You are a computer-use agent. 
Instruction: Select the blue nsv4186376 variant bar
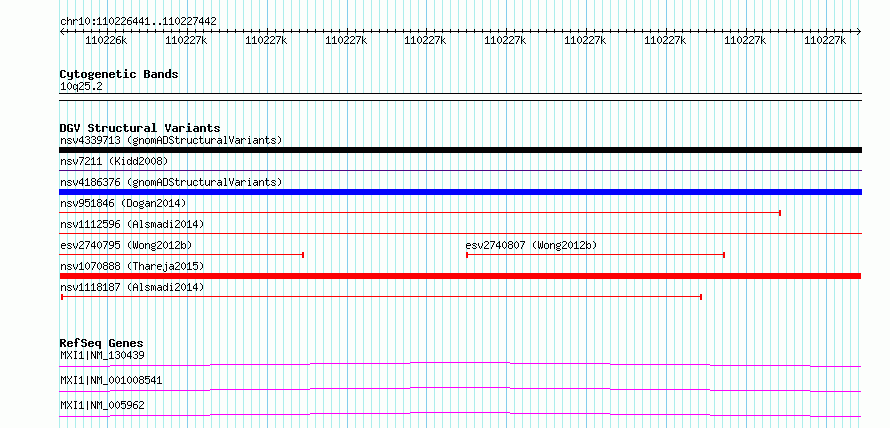point(460,192)
